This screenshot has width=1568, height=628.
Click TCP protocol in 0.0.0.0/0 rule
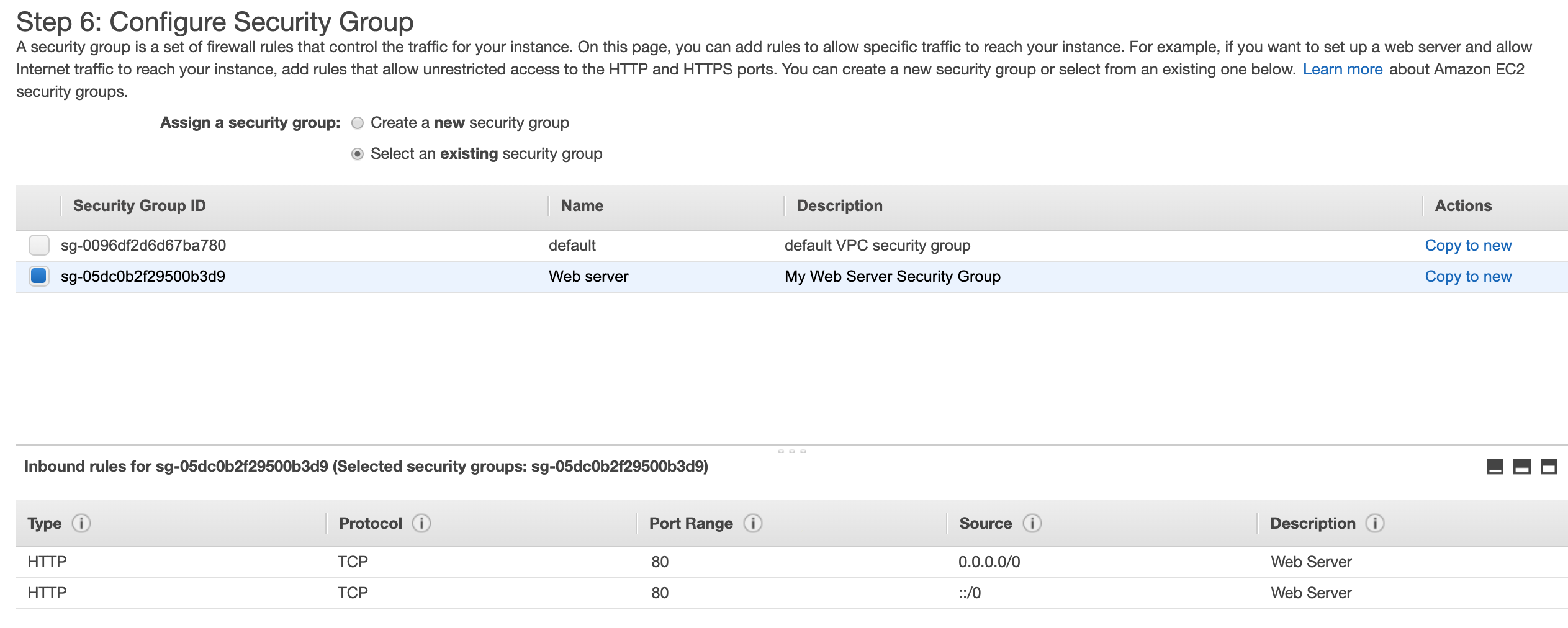(x=353, y=562)
